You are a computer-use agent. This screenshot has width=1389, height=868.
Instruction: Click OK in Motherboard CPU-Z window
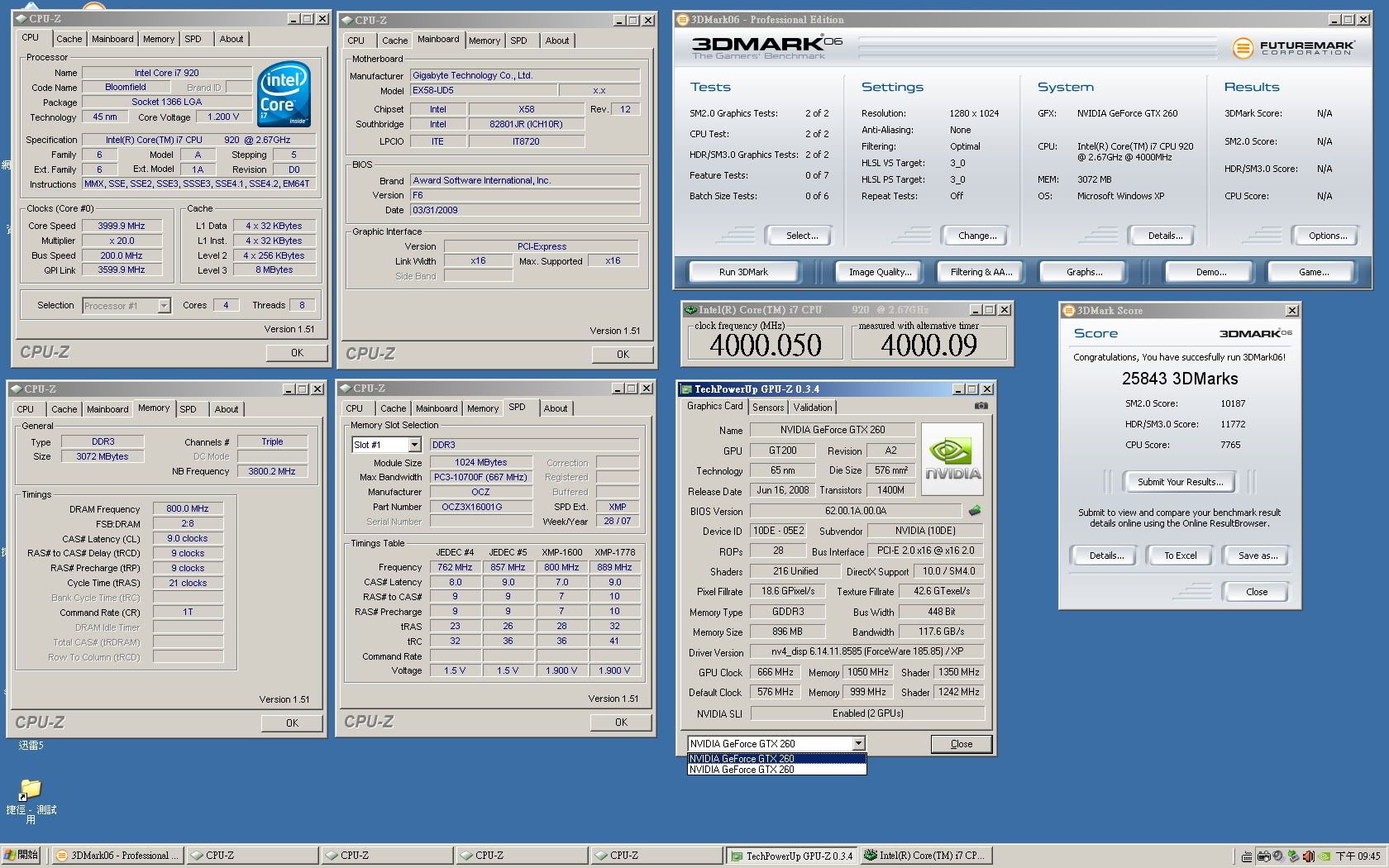point(623,355)
